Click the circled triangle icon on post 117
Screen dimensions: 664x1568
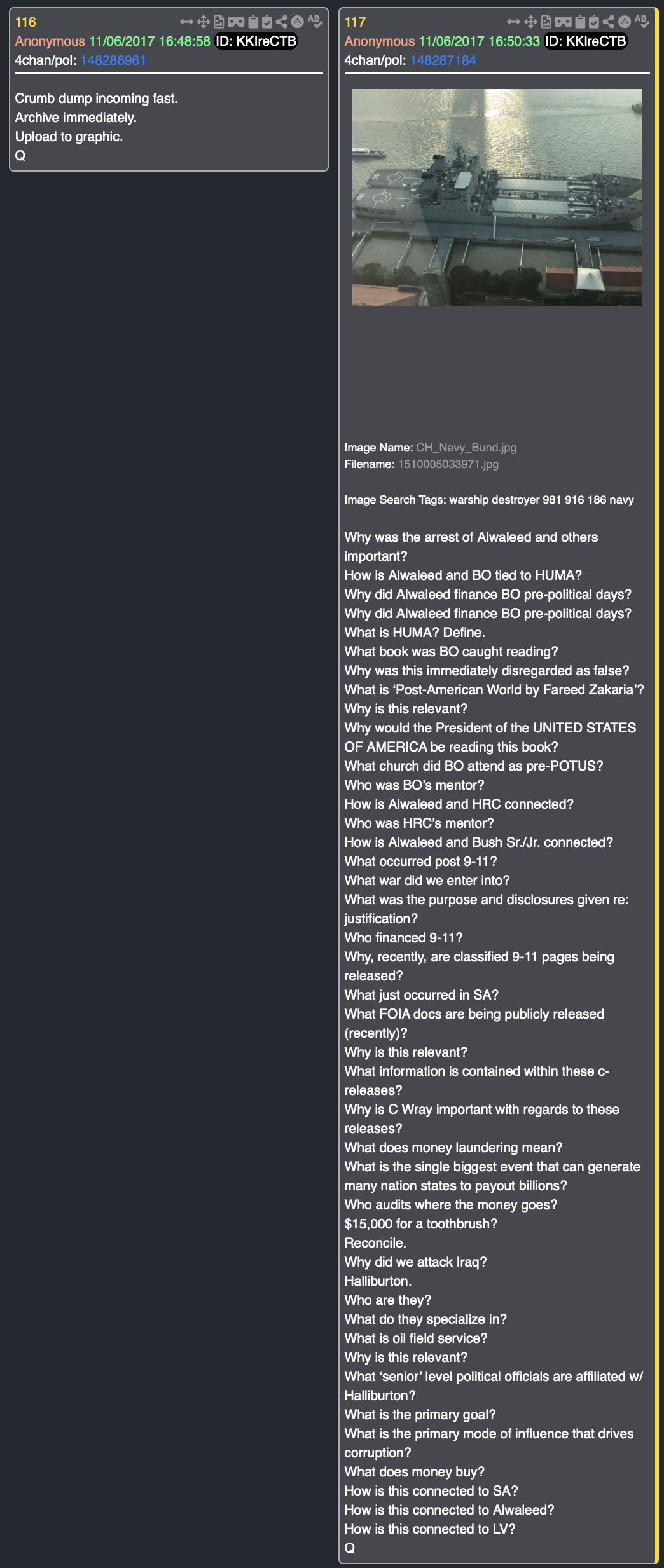tap(625, 22)
